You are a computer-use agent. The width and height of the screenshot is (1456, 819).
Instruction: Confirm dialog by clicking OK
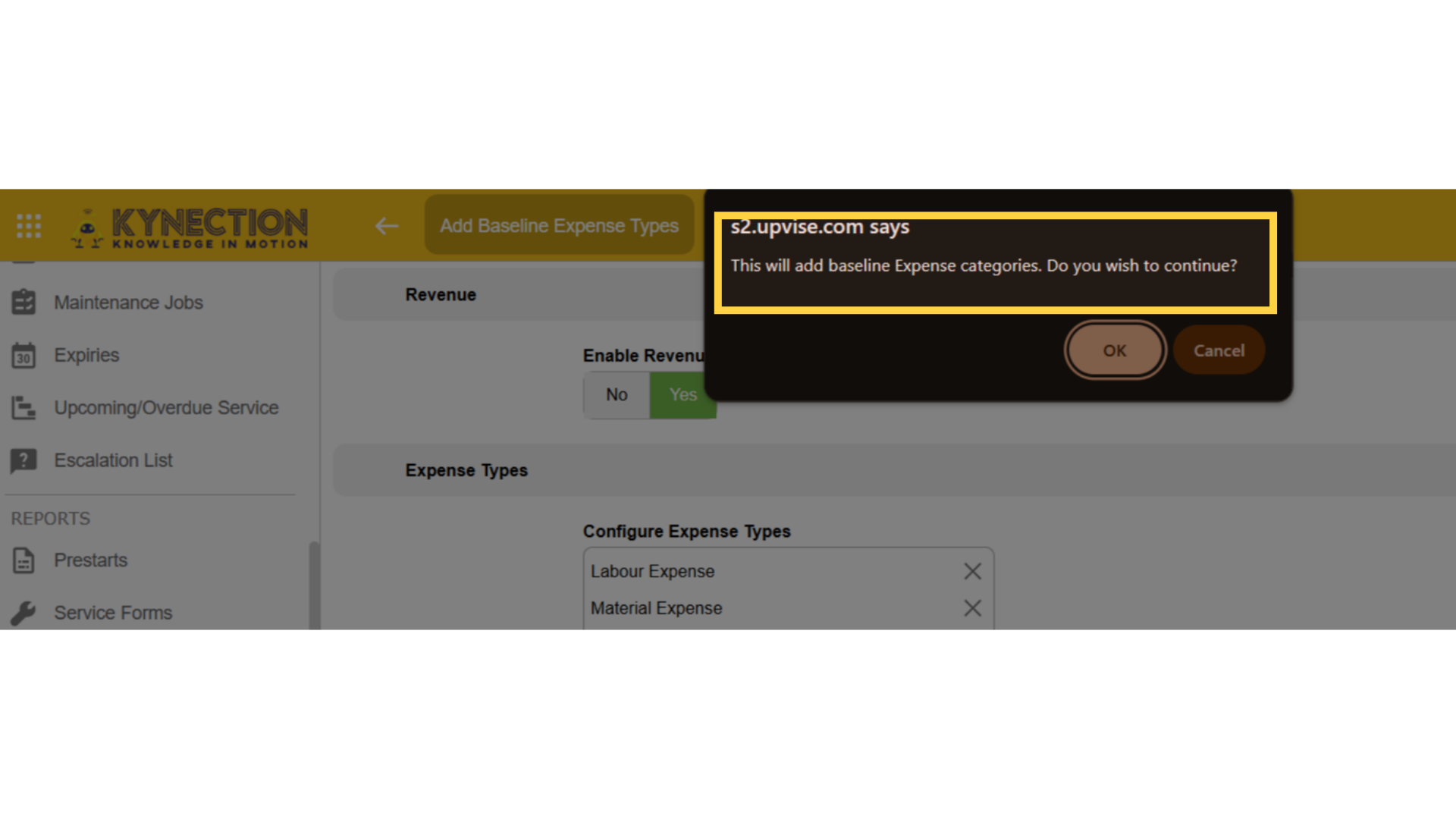1115,350
